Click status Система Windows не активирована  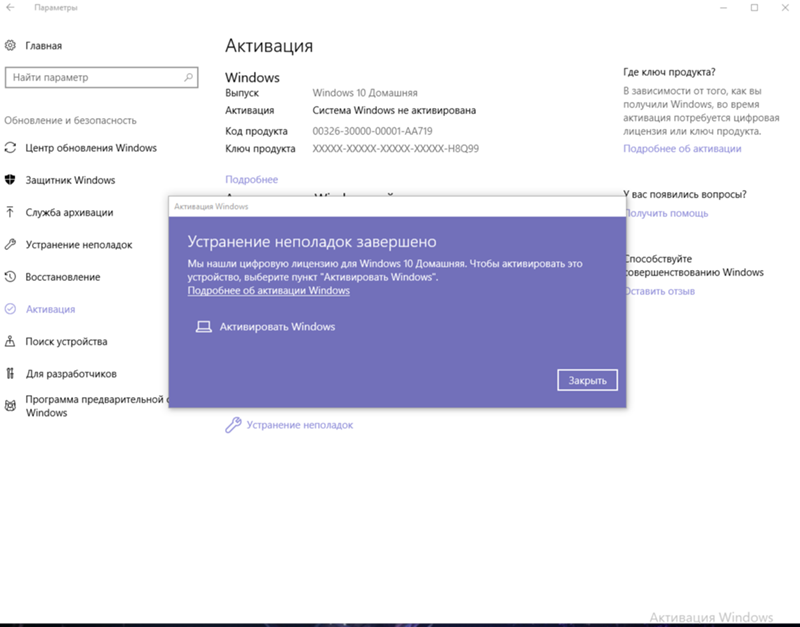(394, 110)
